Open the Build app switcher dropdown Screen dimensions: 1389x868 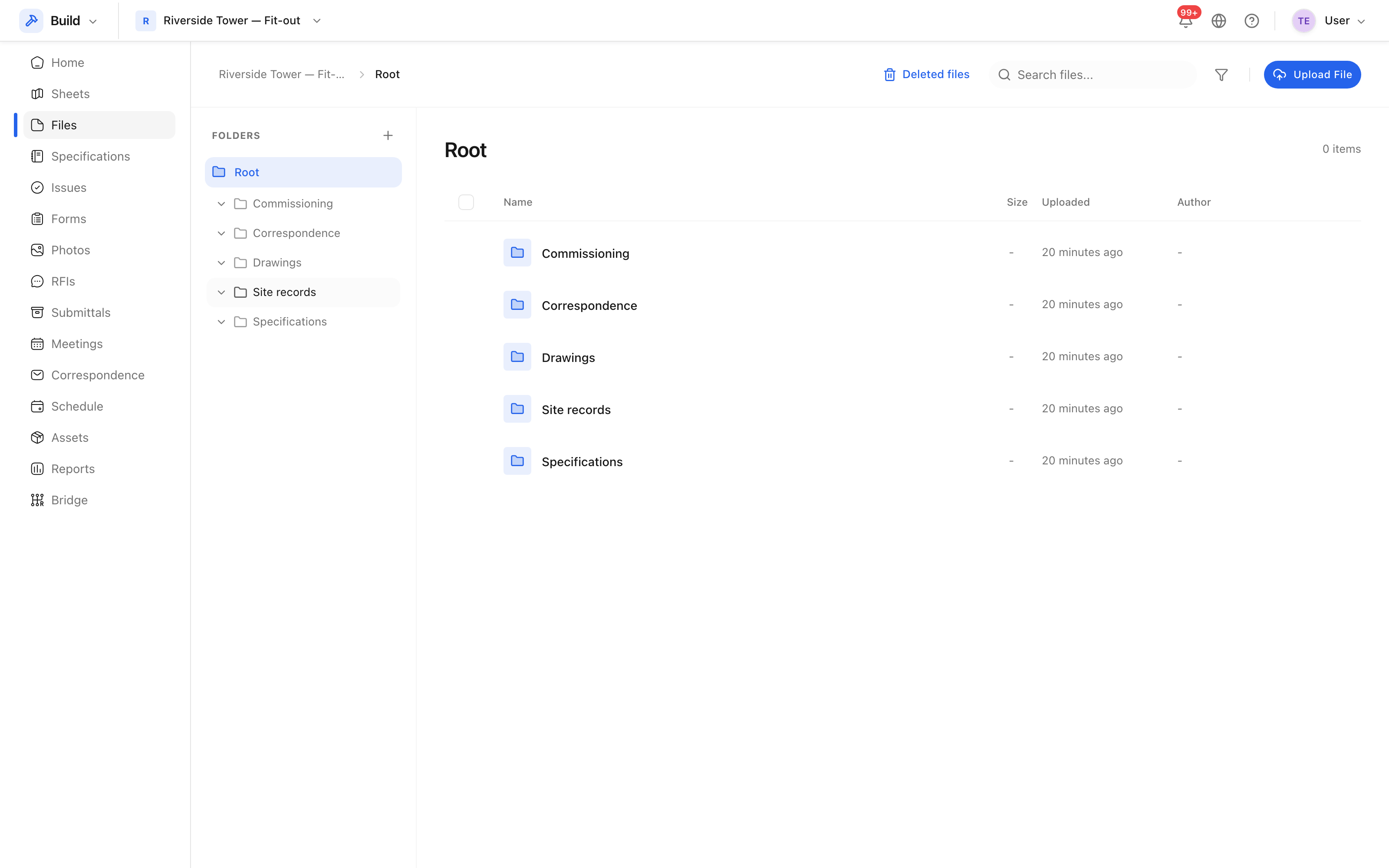[x=59, y=21]
